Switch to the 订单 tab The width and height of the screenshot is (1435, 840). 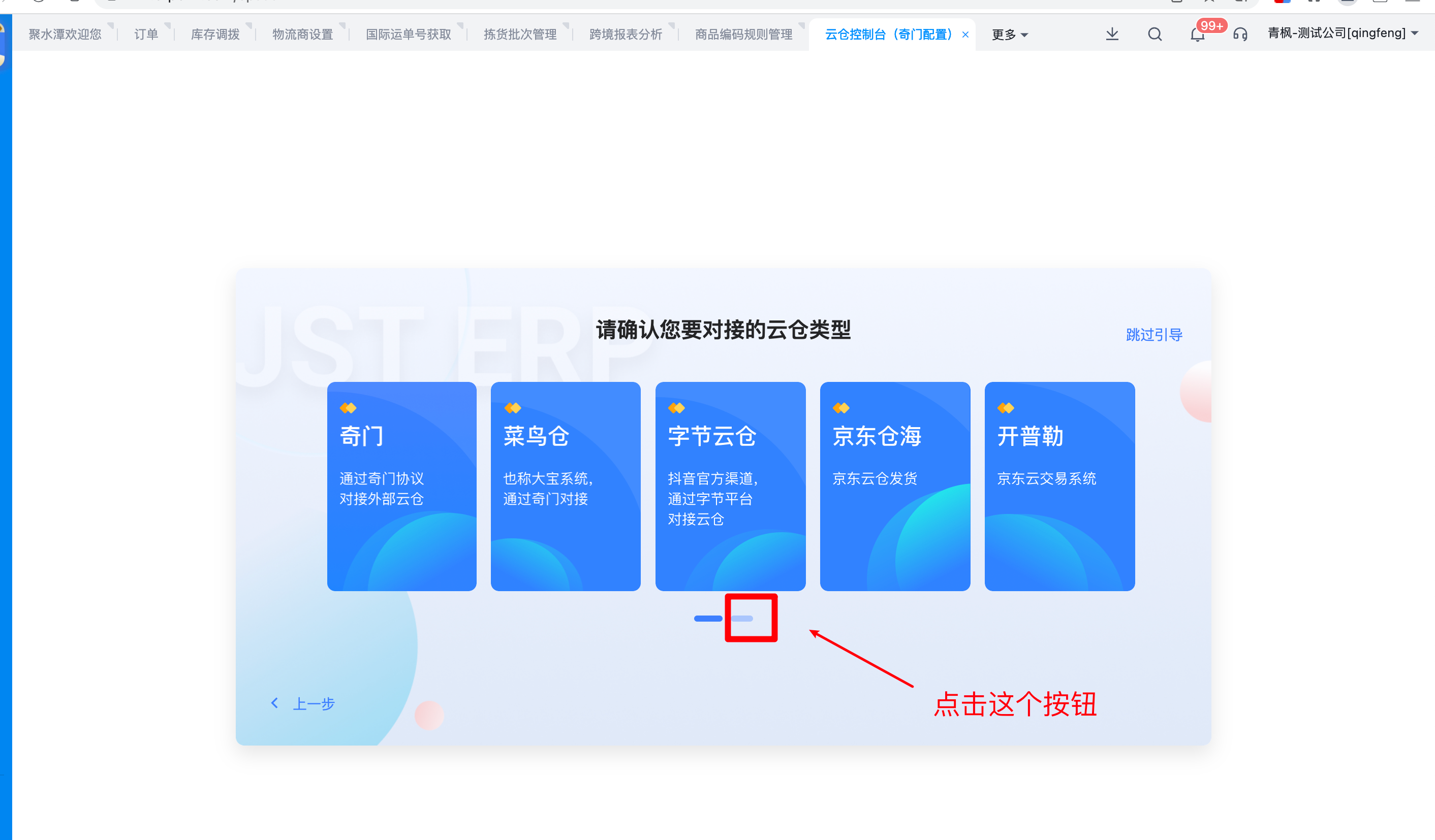(x=146, y=35)
